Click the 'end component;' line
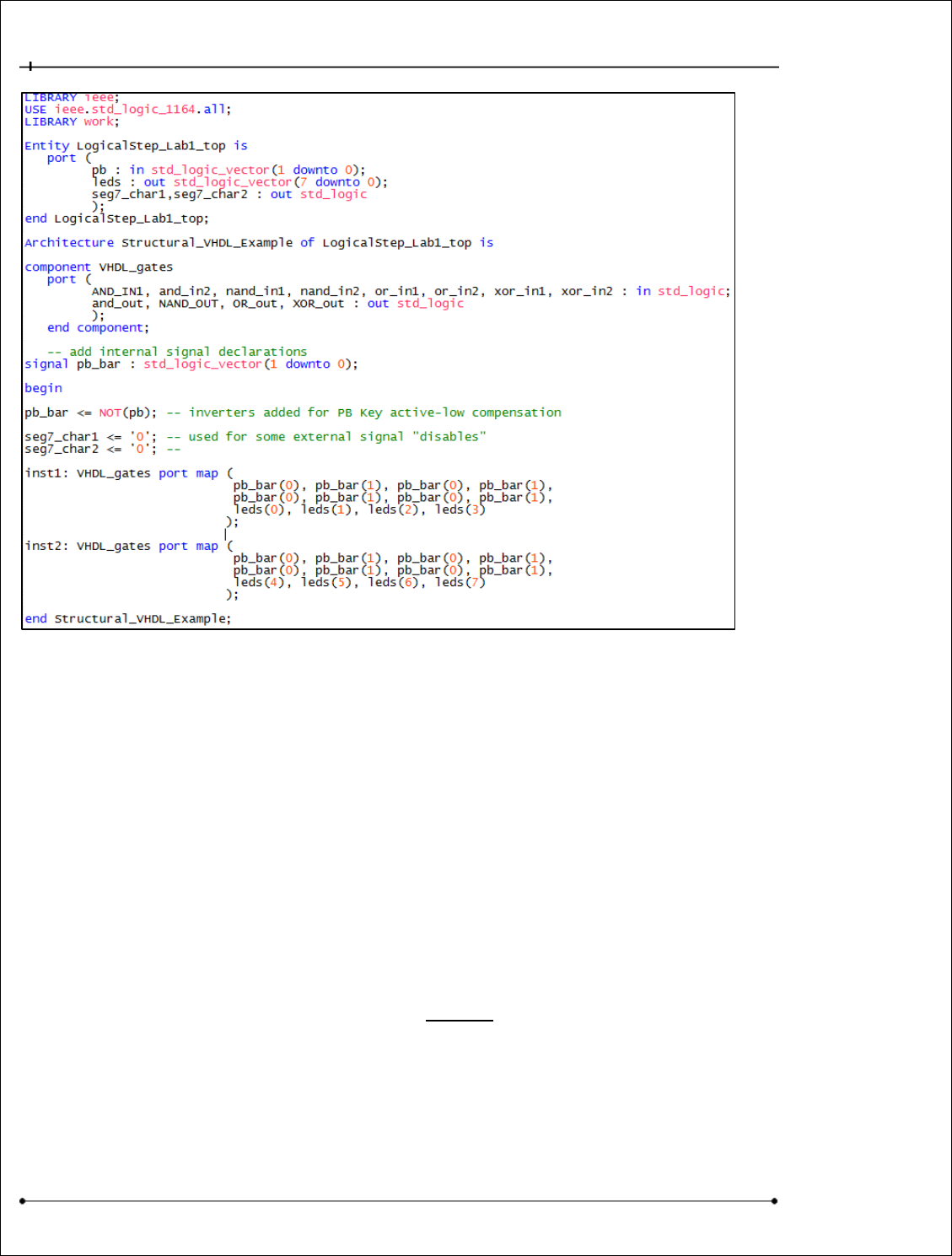 click(x=98, y=328)
